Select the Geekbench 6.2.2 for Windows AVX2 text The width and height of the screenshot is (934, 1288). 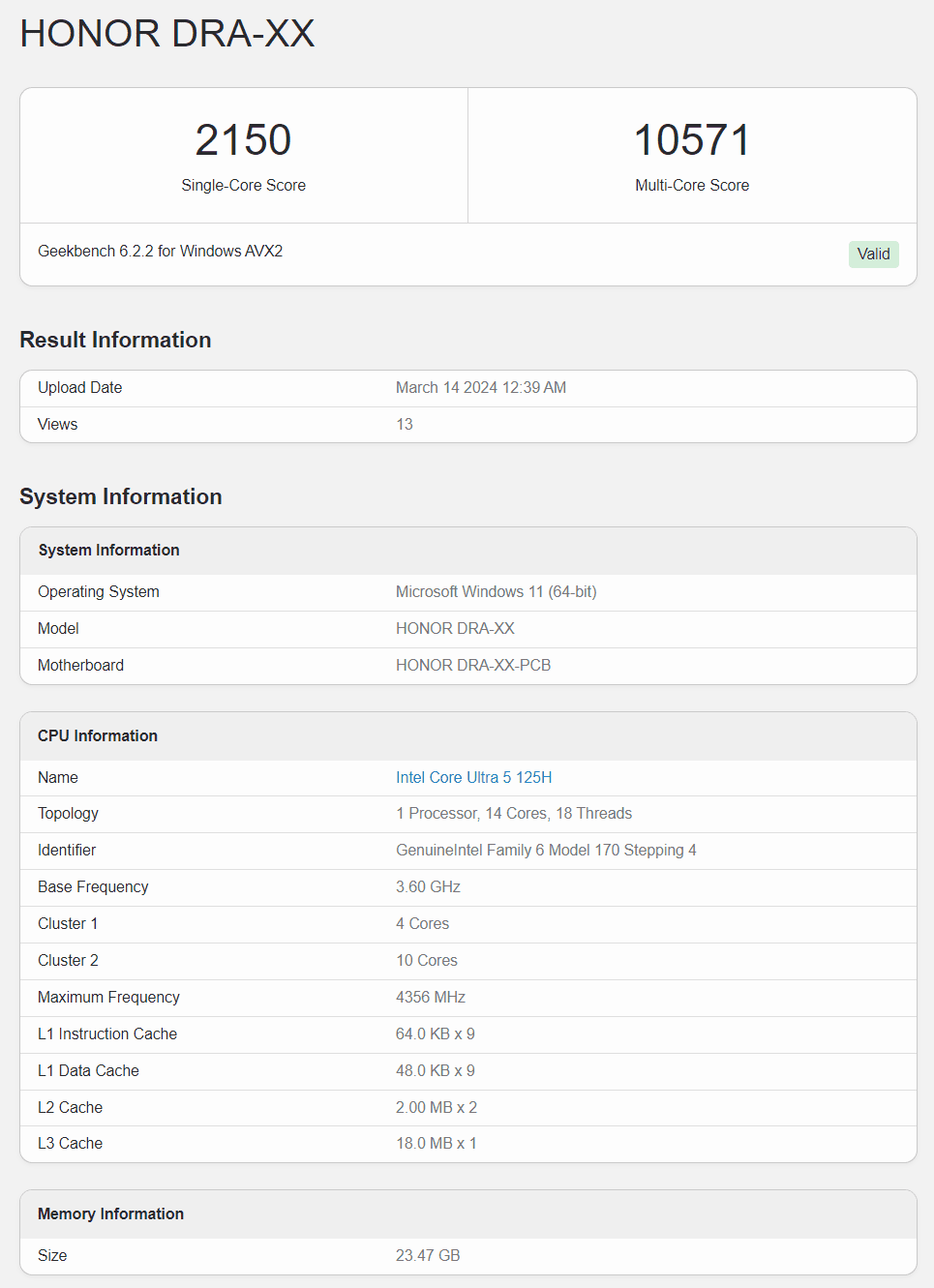(161, 252)
